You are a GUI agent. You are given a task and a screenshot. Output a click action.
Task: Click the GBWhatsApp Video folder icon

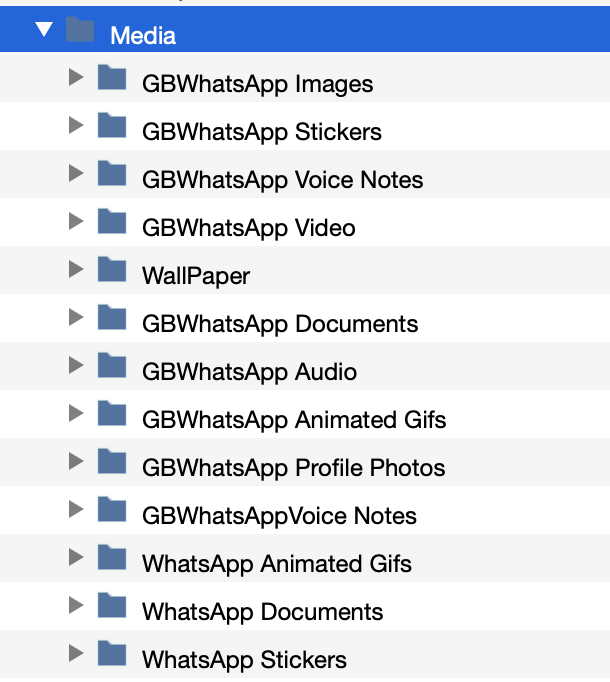112,221
